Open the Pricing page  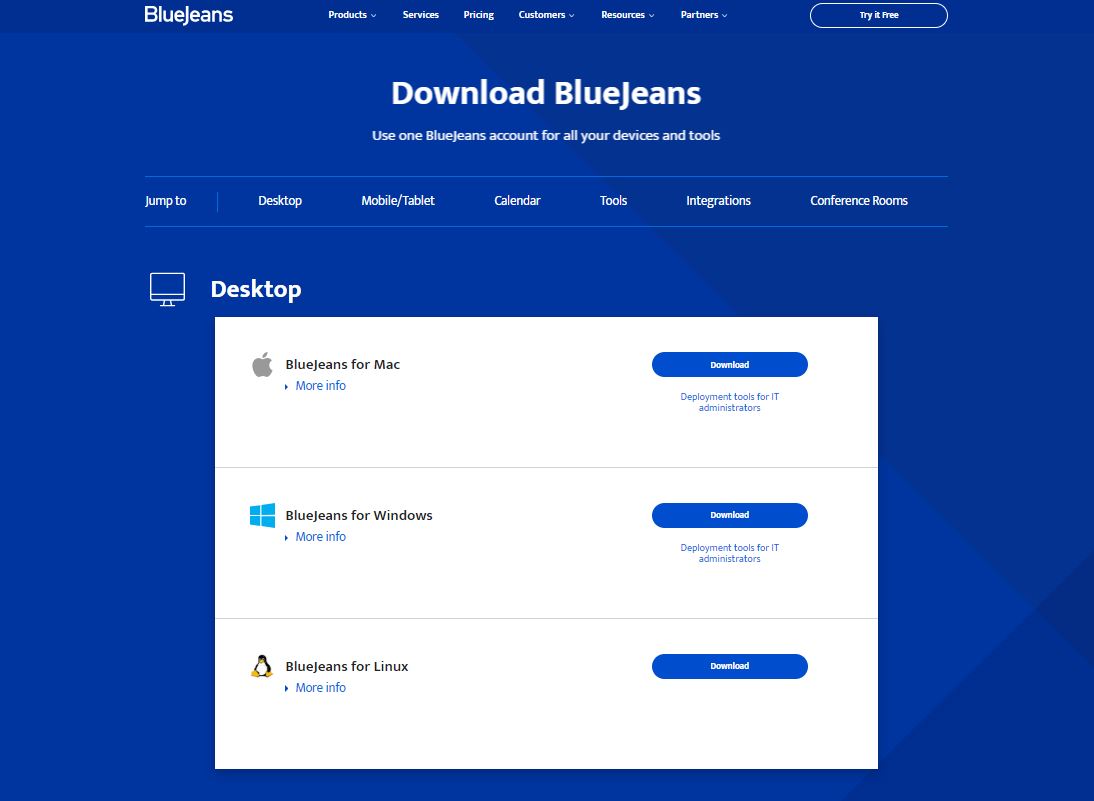pos(479,15)
